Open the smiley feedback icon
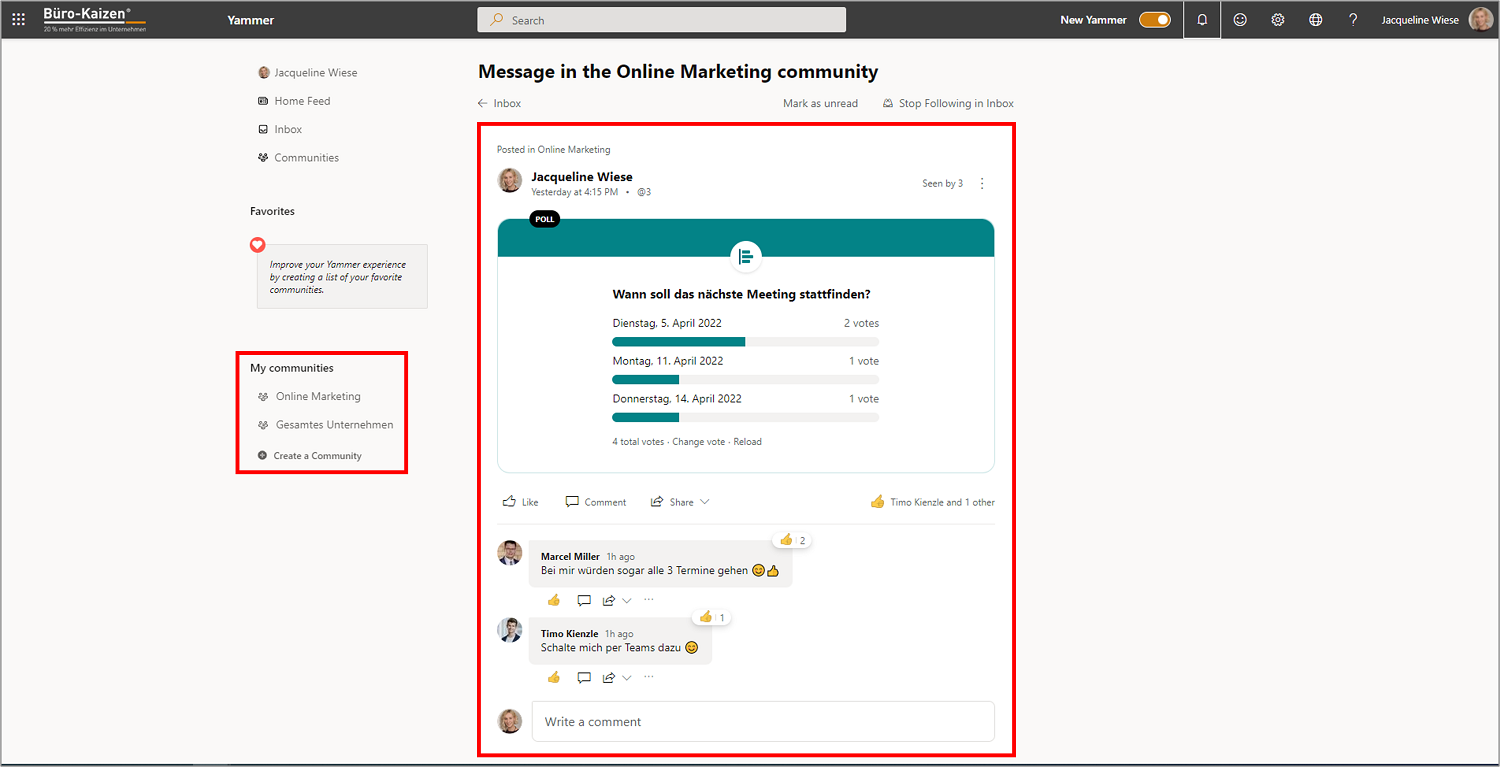 (1240, 19)
